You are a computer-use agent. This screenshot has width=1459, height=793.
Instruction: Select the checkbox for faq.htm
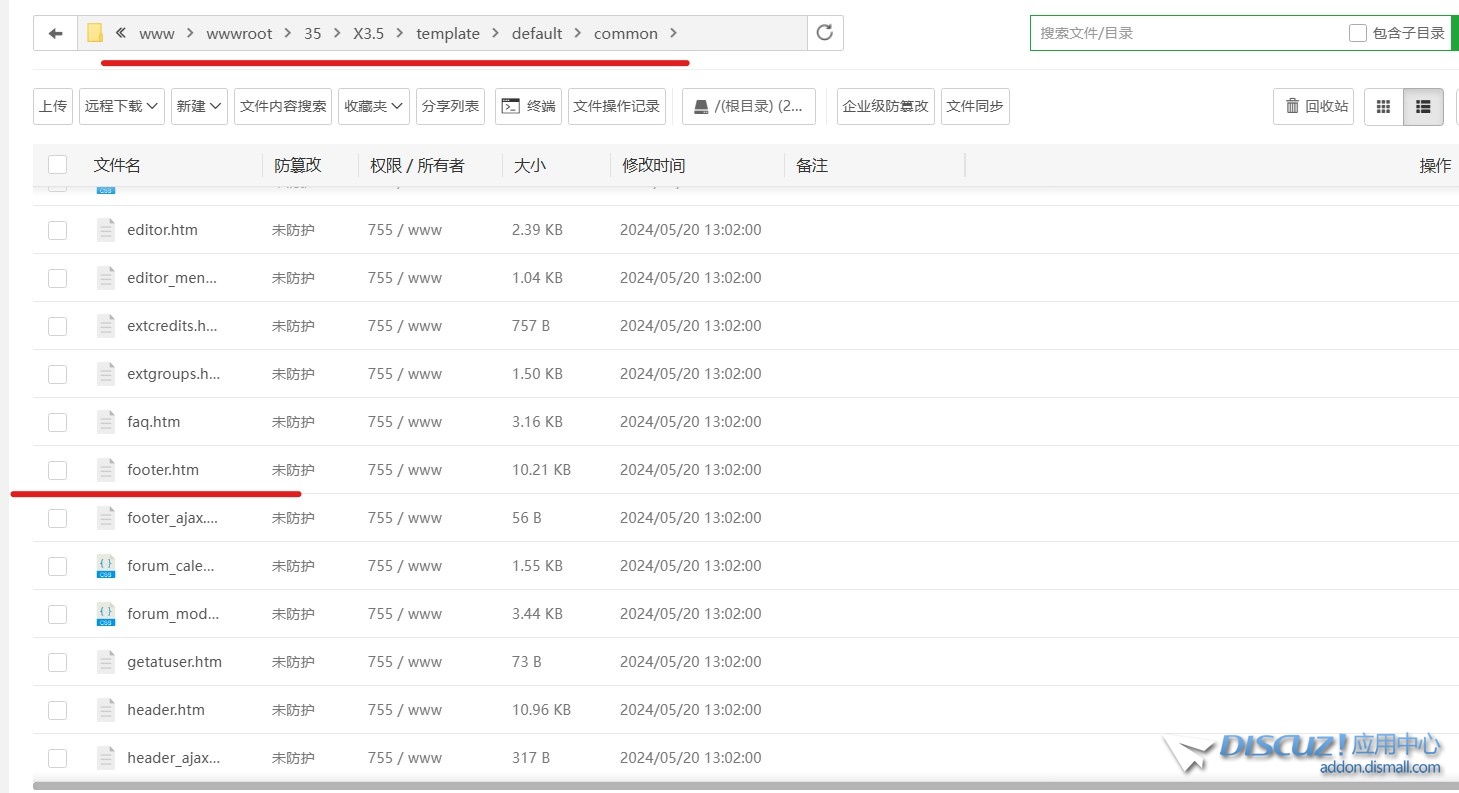tap(57, 422)
